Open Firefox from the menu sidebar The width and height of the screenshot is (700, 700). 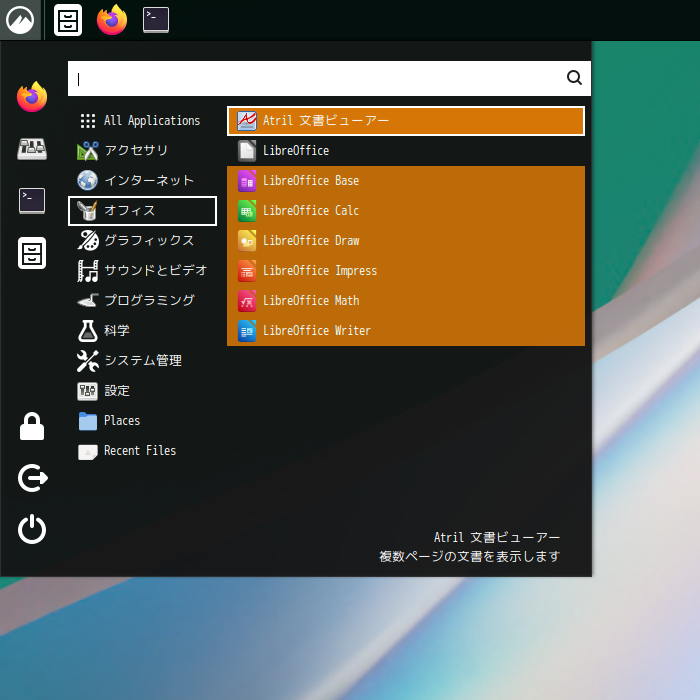(32, 97)
